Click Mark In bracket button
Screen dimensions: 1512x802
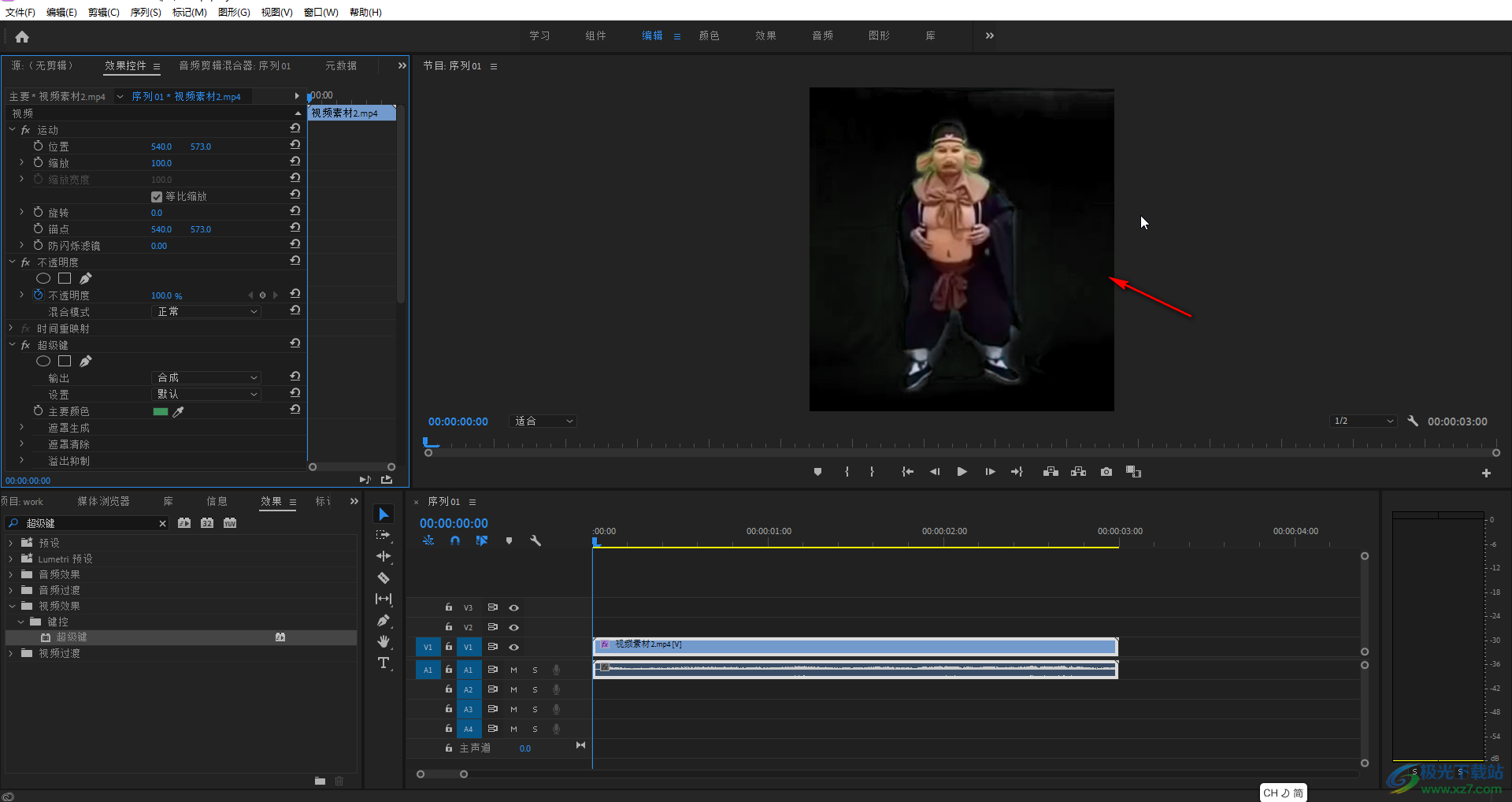click(x=847, y=472)
